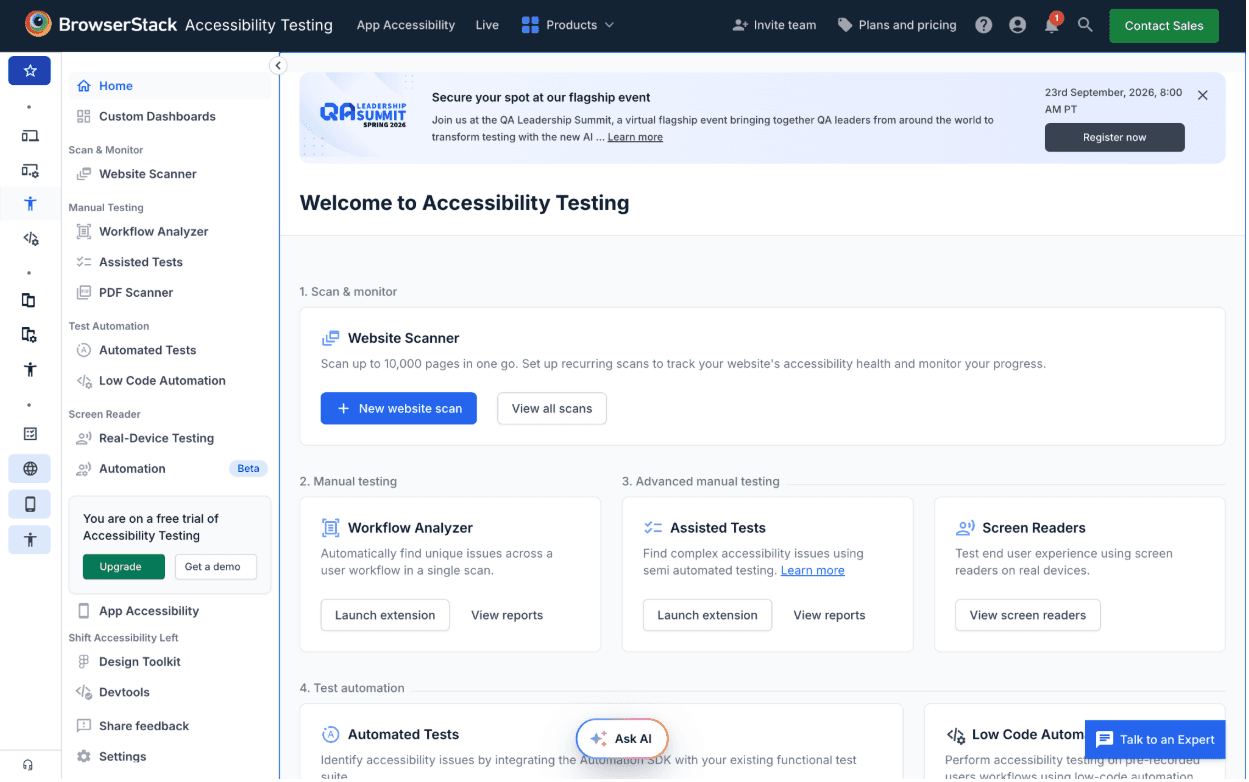1249x782 pixels.
Task: Click Register now button in banner
Action: (x=1117, y=138)
